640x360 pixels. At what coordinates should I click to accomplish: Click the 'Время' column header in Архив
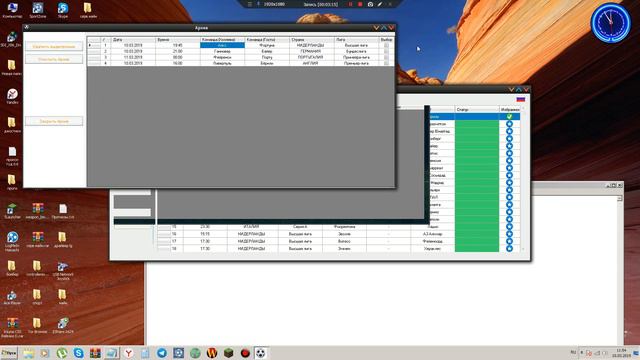178,40
